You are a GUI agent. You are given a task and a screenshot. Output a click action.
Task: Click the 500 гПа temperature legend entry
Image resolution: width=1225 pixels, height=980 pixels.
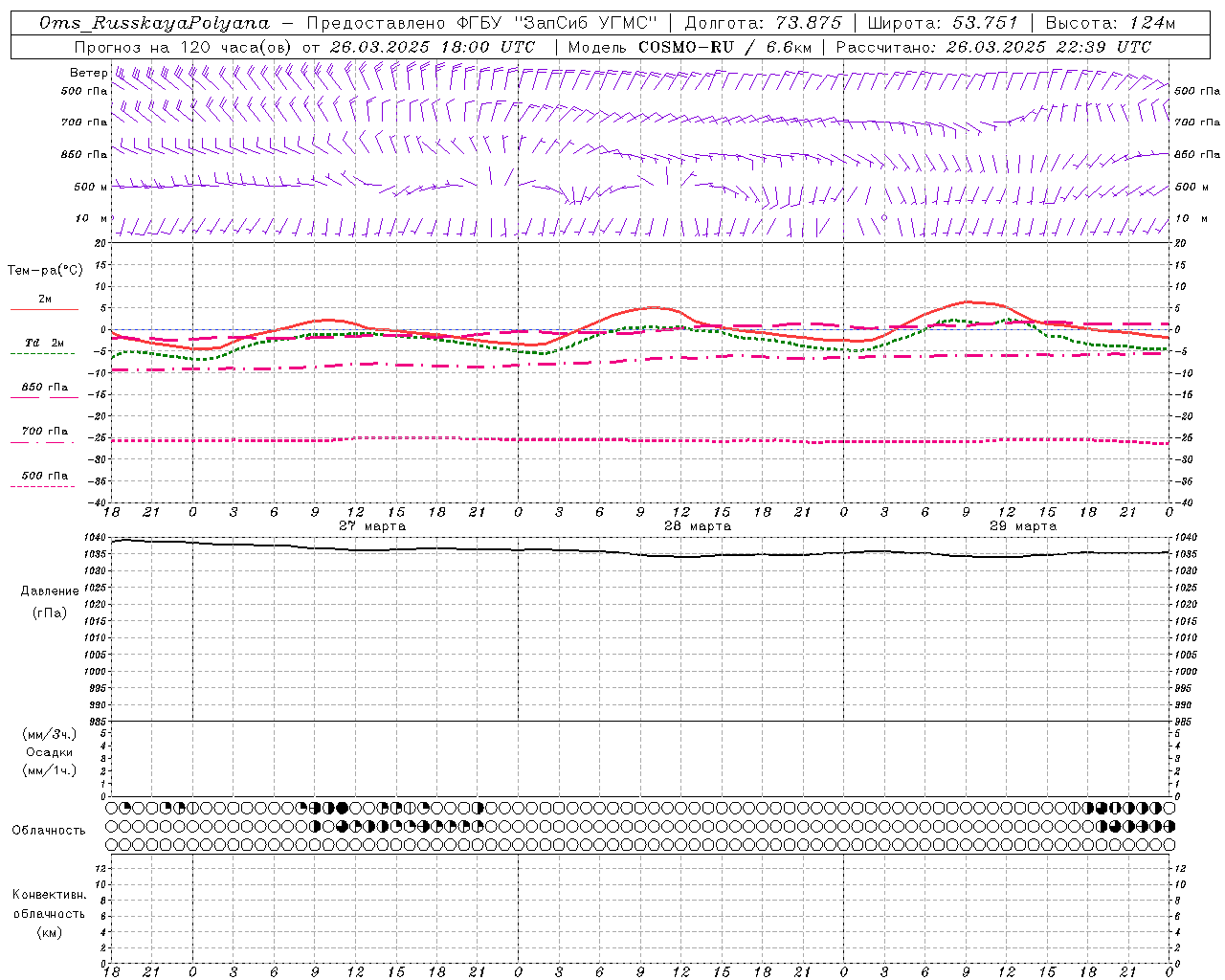click(x=45, y=476)
